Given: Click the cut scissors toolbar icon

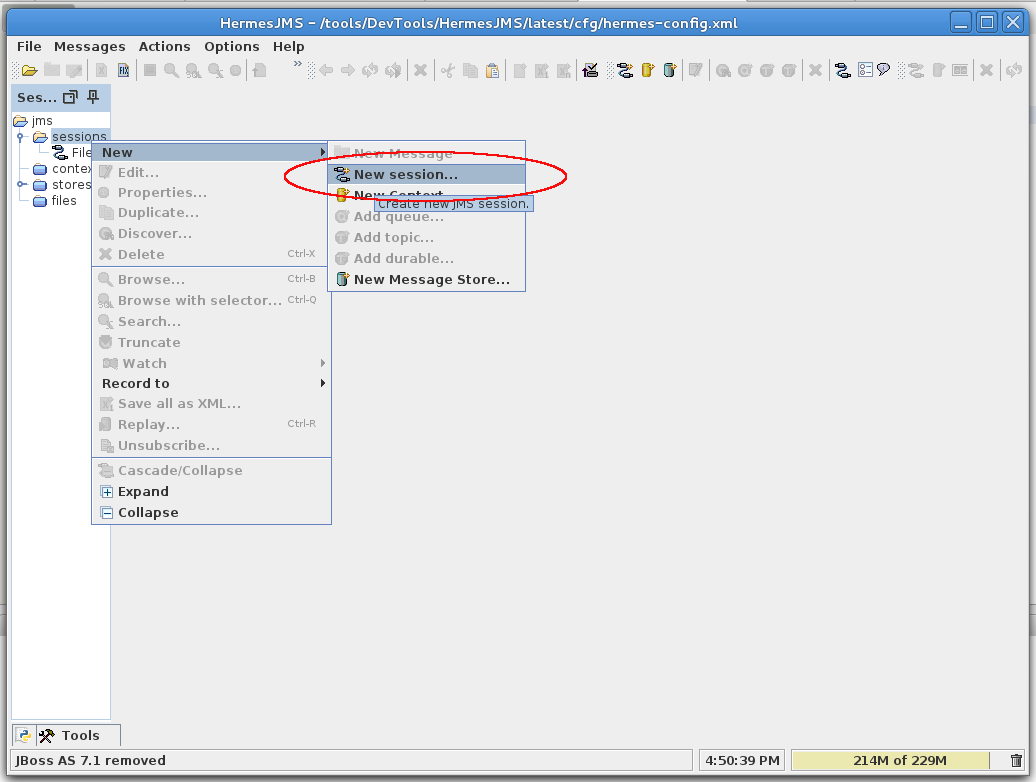Looking at the screenshot, I should 448,70.
